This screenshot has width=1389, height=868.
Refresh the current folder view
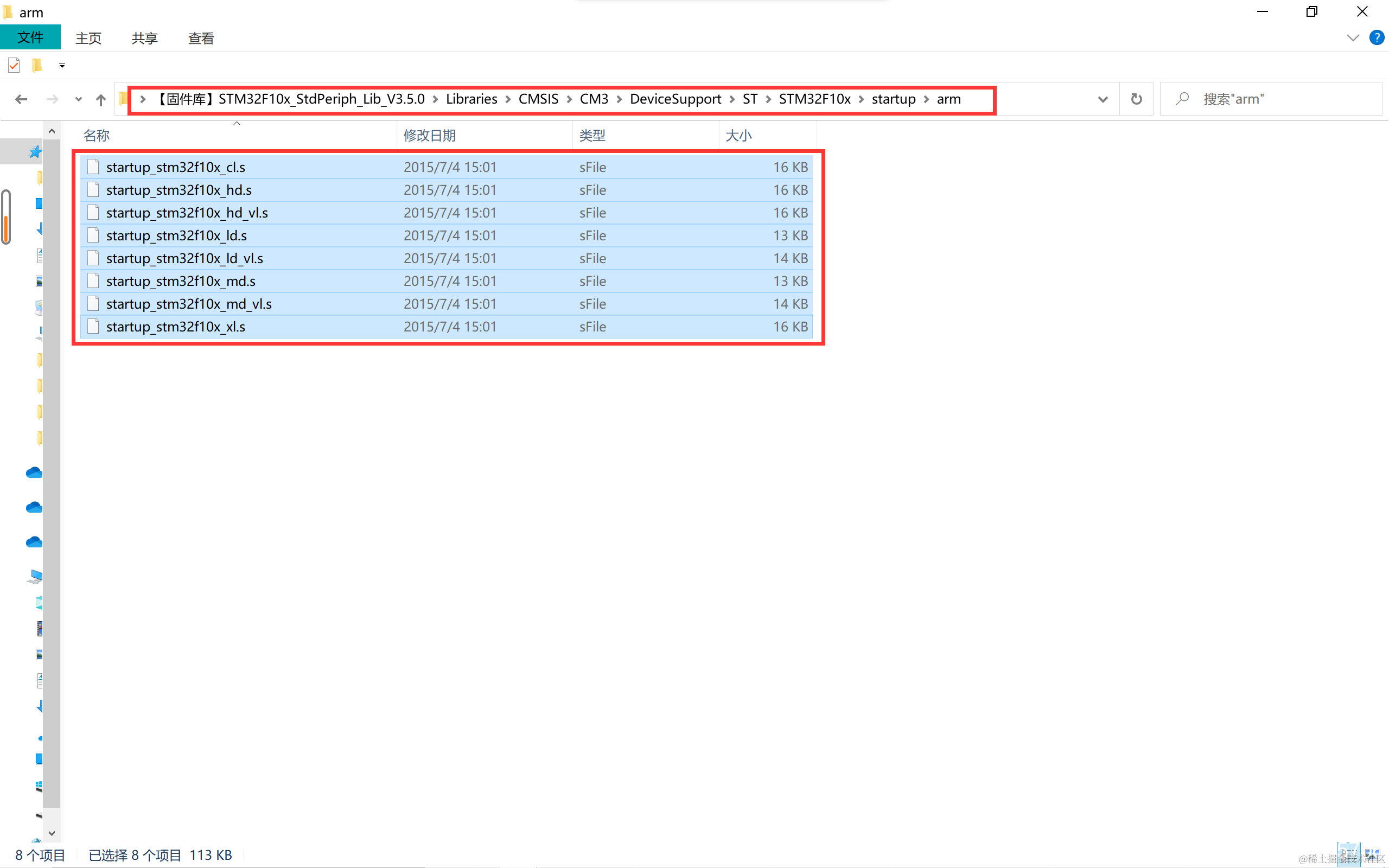[x=1136, y=99]
